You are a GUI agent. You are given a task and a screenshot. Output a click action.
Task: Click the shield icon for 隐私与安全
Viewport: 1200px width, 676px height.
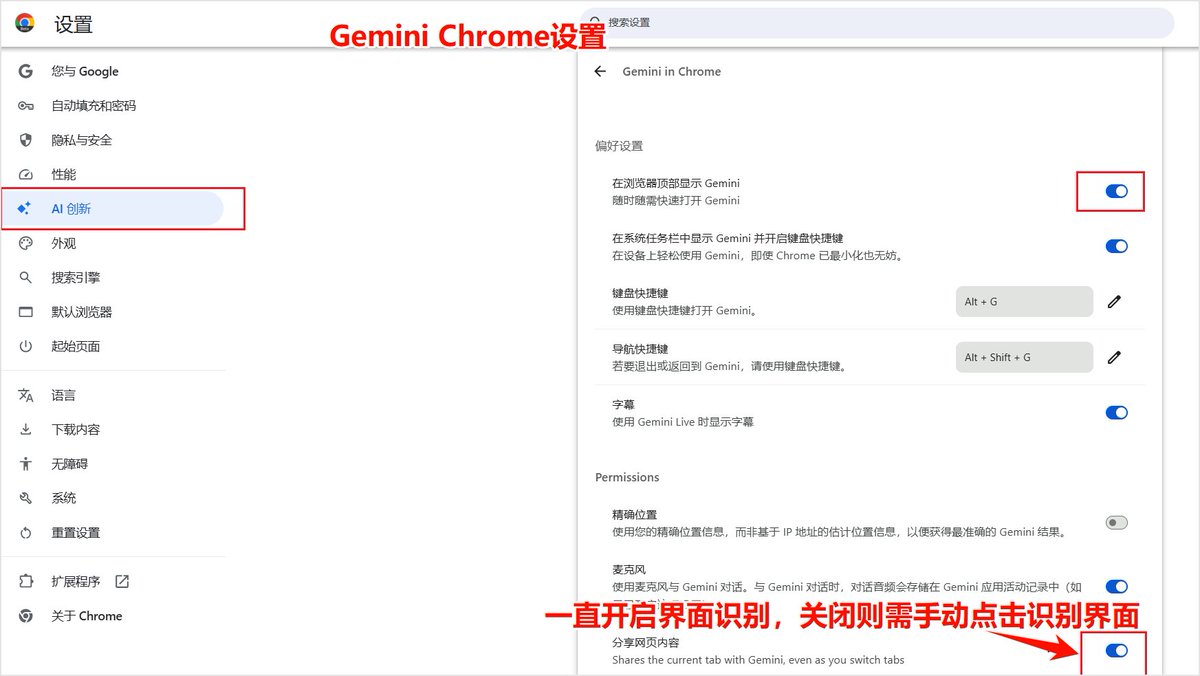pyautogui.click(x=26, y=140)
